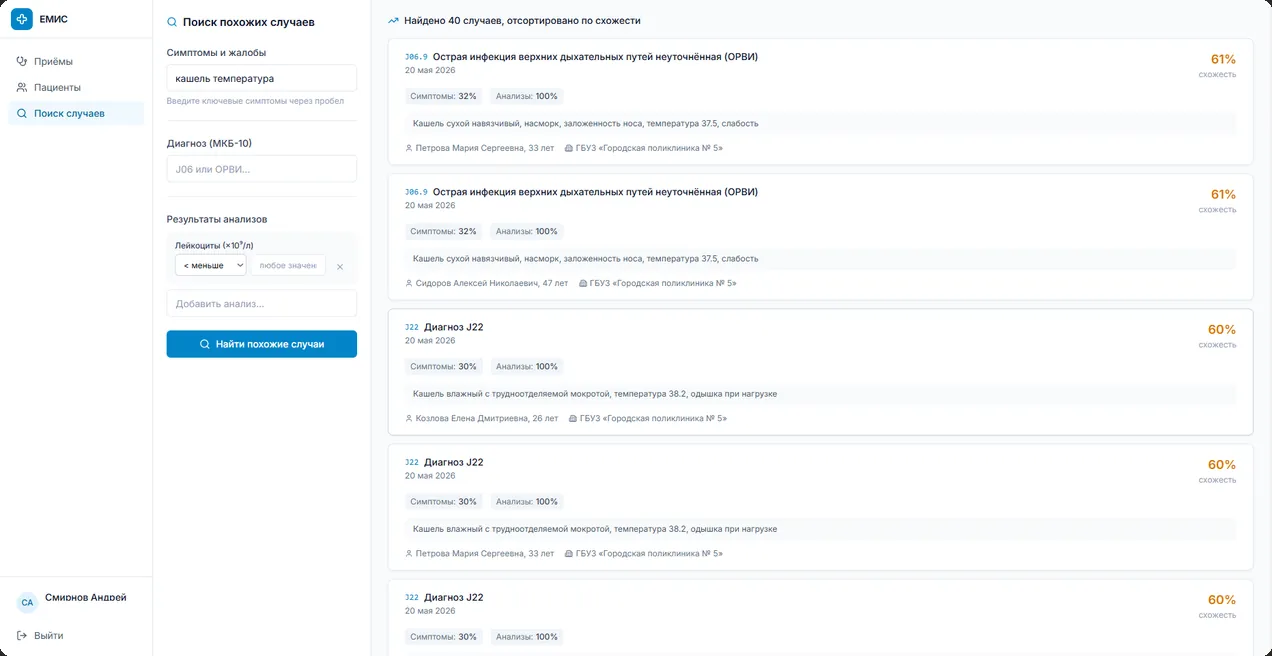The image size is (1272, 656).
Task: Click the Найти похожие случаи button
Action: pos(261,344)
